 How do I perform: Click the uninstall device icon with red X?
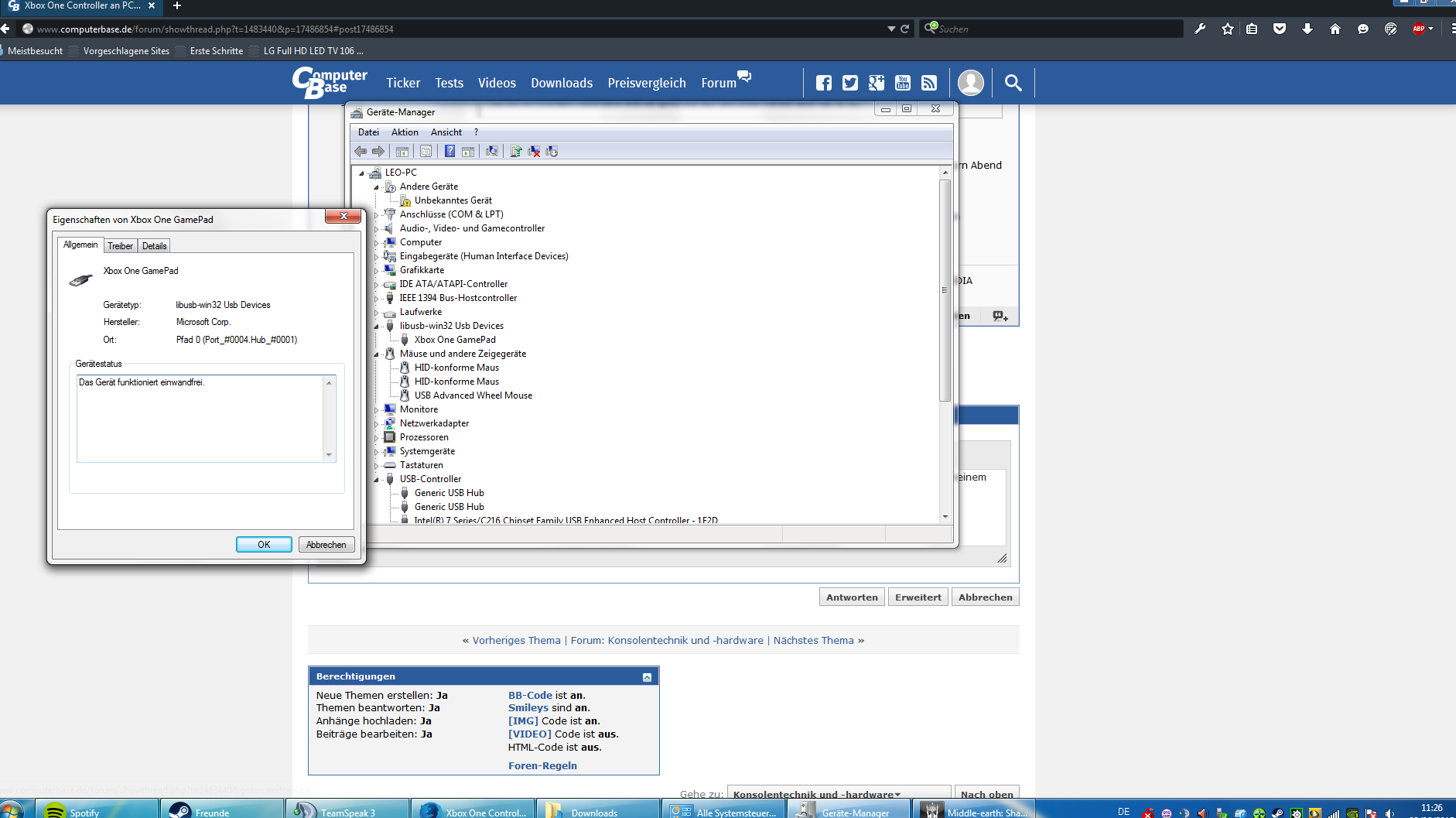click(x=534, y=151)
